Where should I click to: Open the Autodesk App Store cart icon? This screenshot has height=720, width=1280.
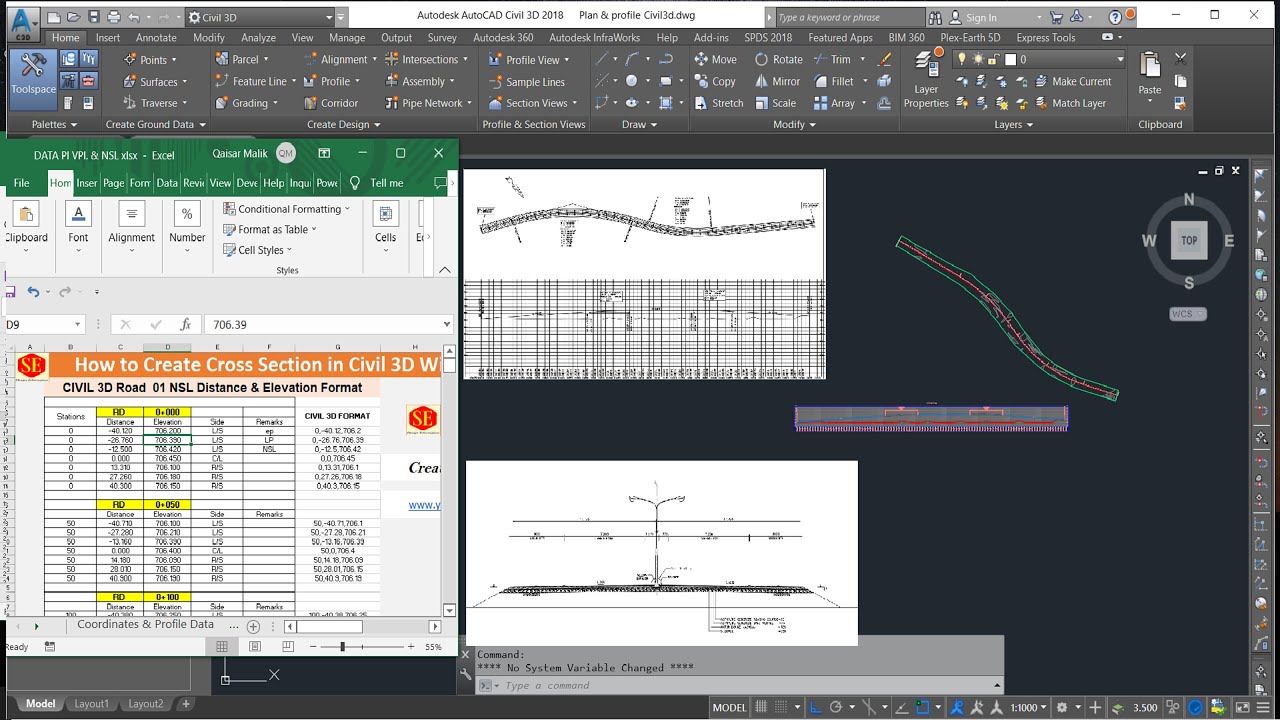1056,17
